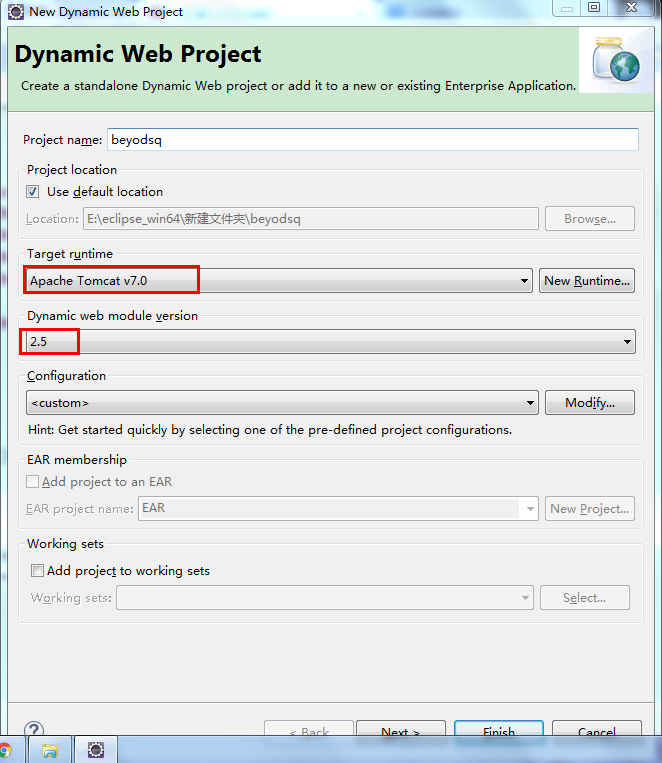Click the Location path field
Screen dimensions: 662x763
pyautogui.click(x=311, y=219)
